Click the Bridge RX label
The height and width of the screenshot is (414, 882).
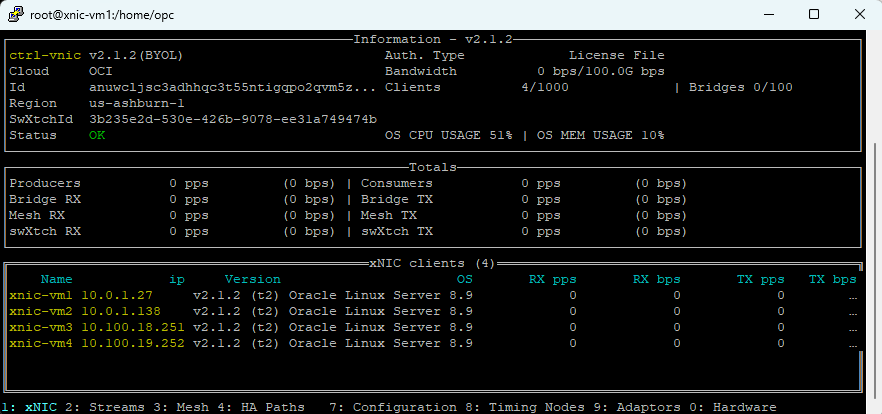point(45,200)
